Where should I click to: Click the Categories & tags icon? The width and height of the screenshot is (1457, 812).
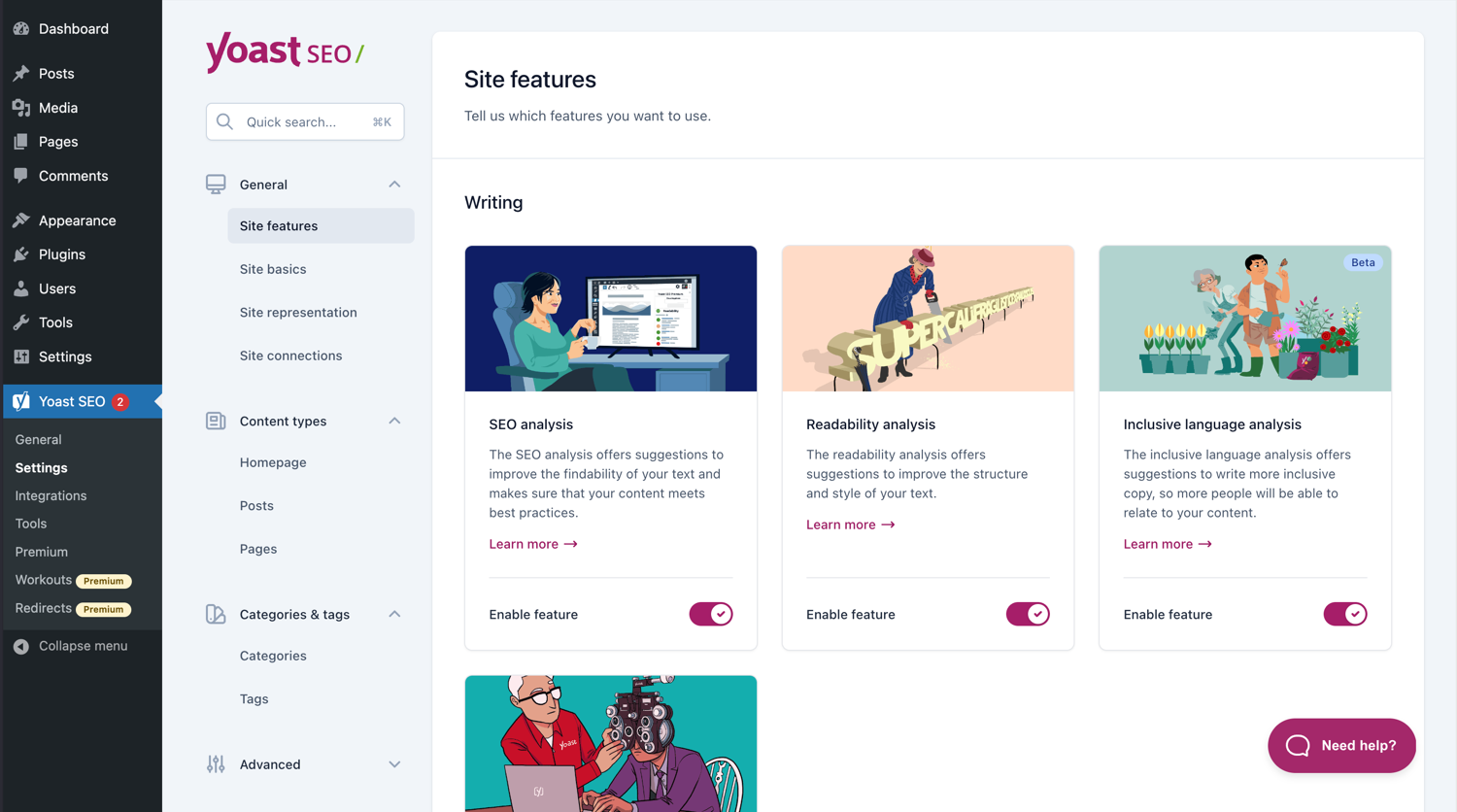click(x=215, y=614)
